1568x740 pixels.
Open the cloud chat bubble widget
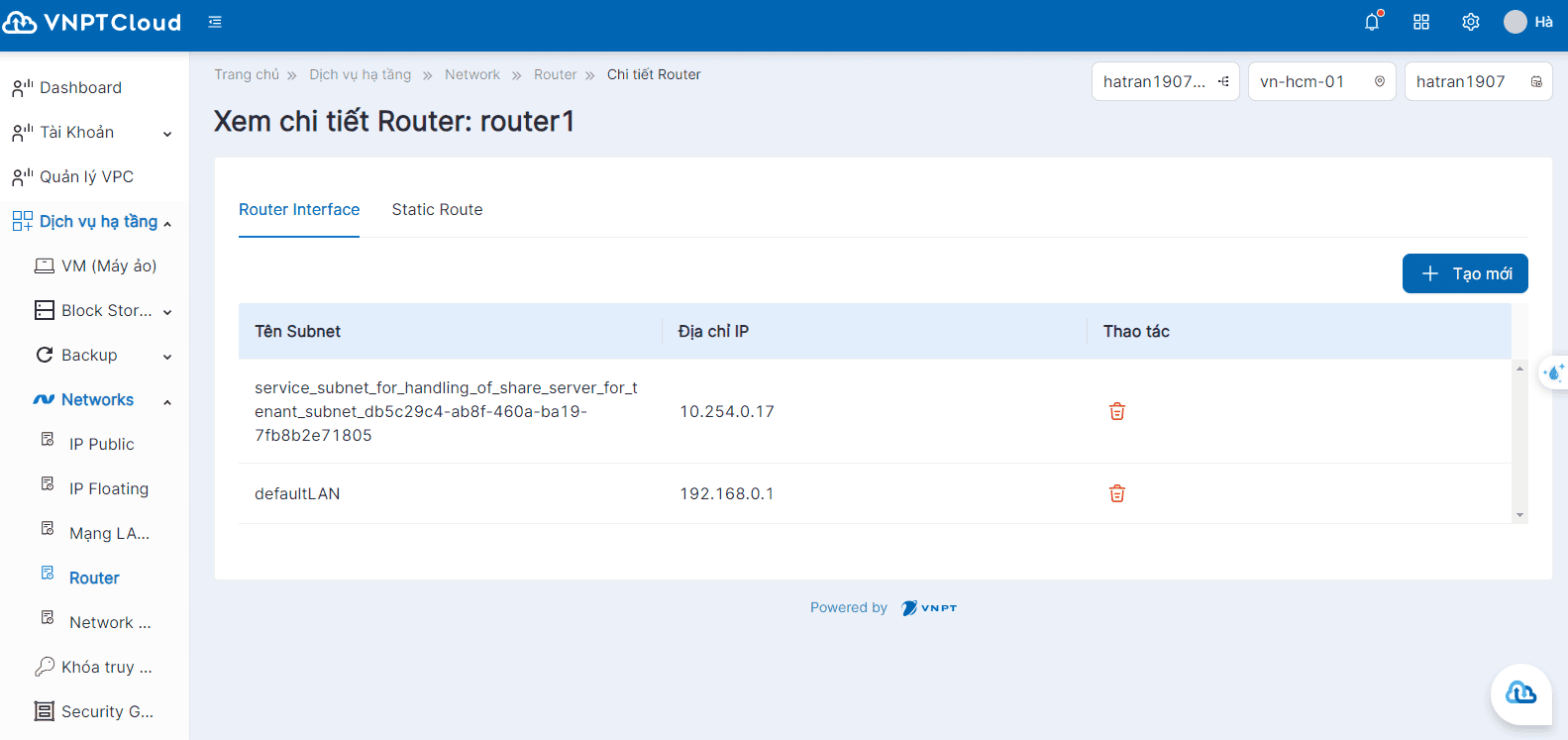coord(1520,693)
